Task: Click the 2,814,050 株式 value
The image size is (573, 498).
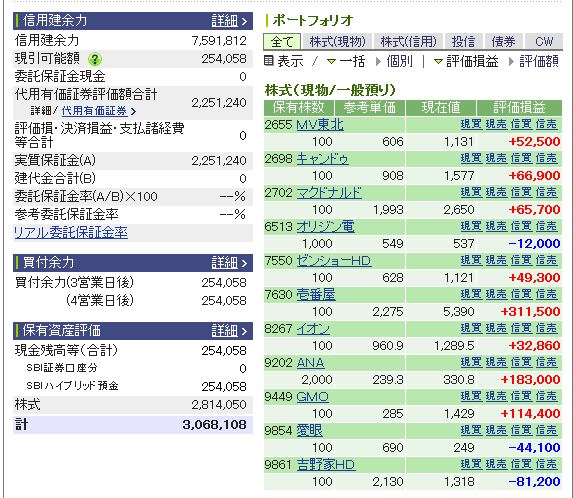Action: pyautogui.click(x=219, y=405)
